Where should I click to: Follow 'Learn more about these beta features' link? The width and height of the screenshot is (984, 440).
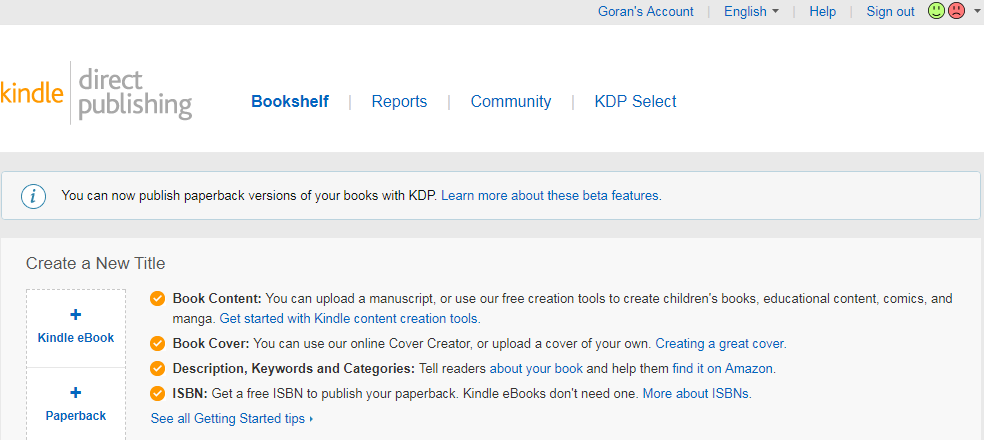click(x=551, y=196)
